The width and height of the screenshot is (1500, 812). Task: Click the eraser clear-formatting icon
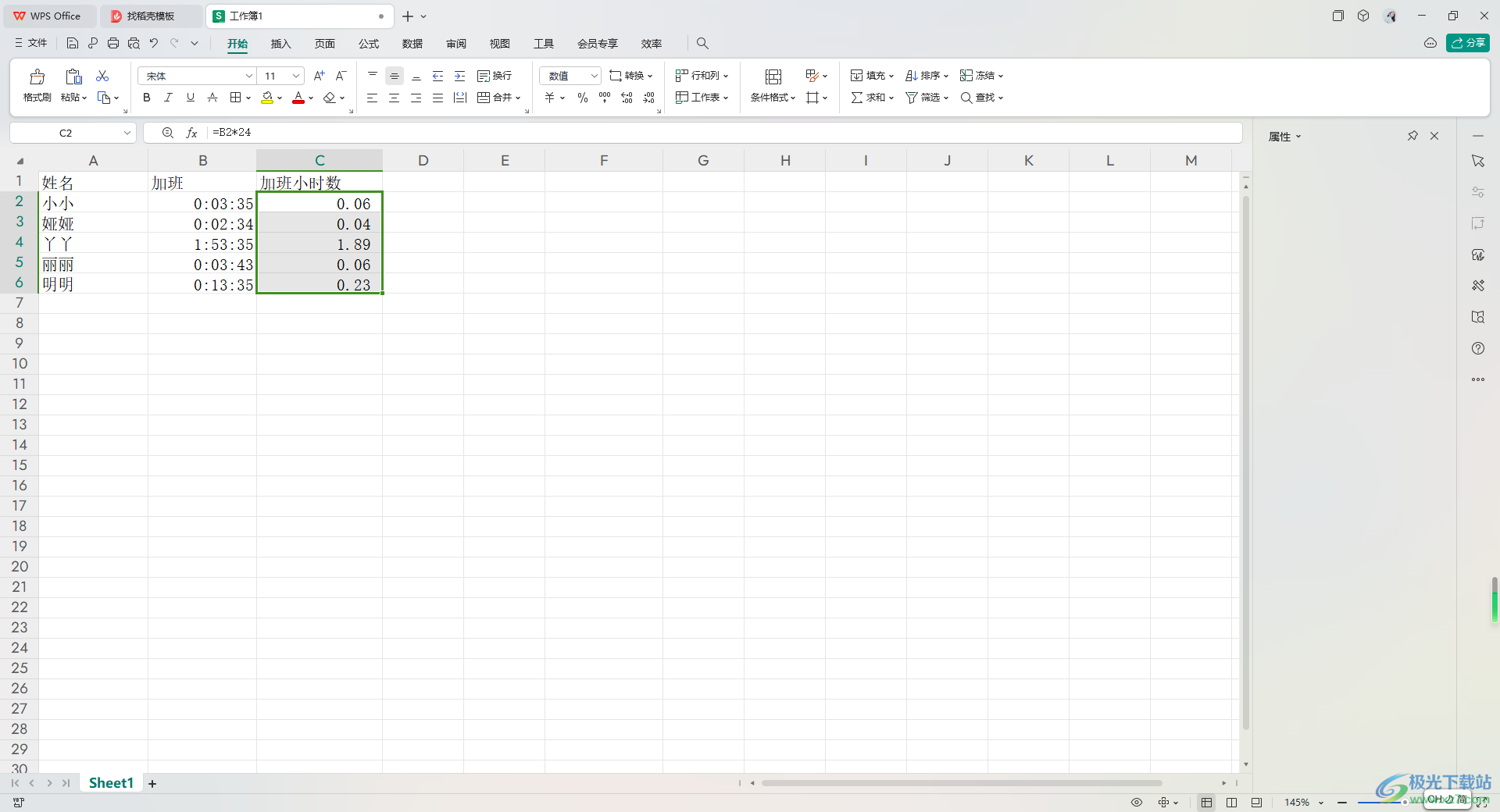(x=330, y=98)
